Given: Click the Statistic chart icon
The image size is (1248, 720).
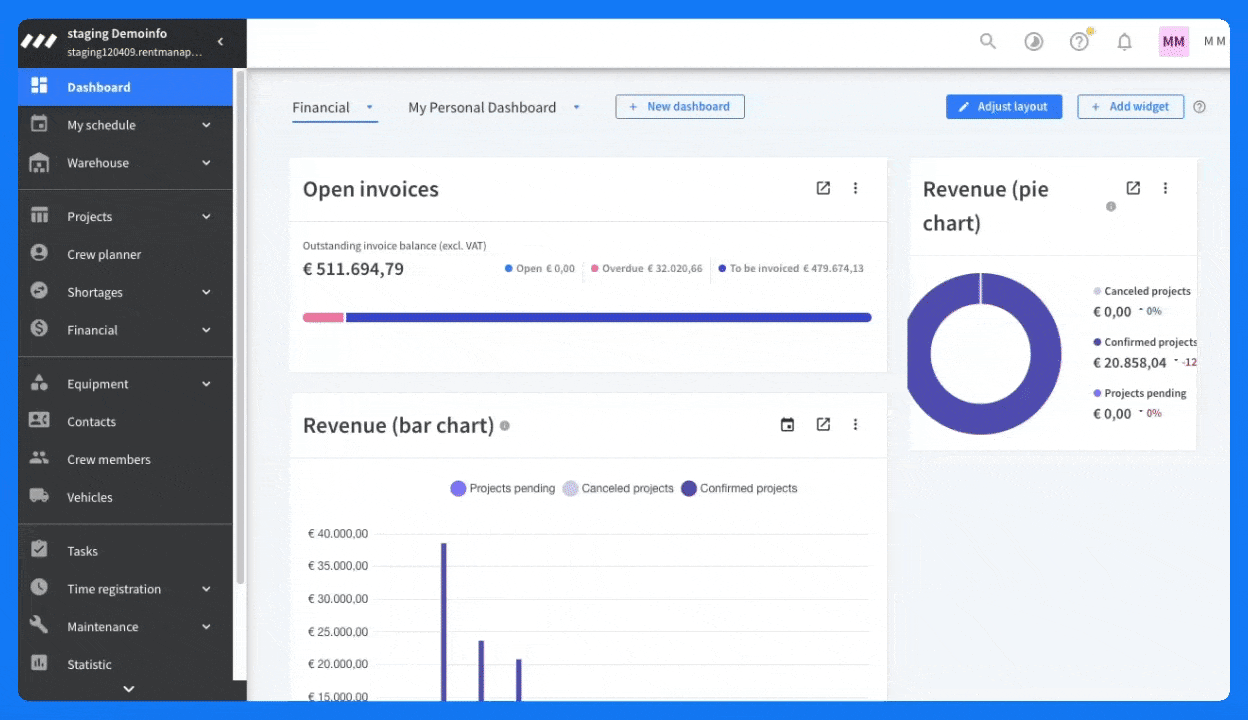Looking at the screenshot, I should (x=39, y=663).
